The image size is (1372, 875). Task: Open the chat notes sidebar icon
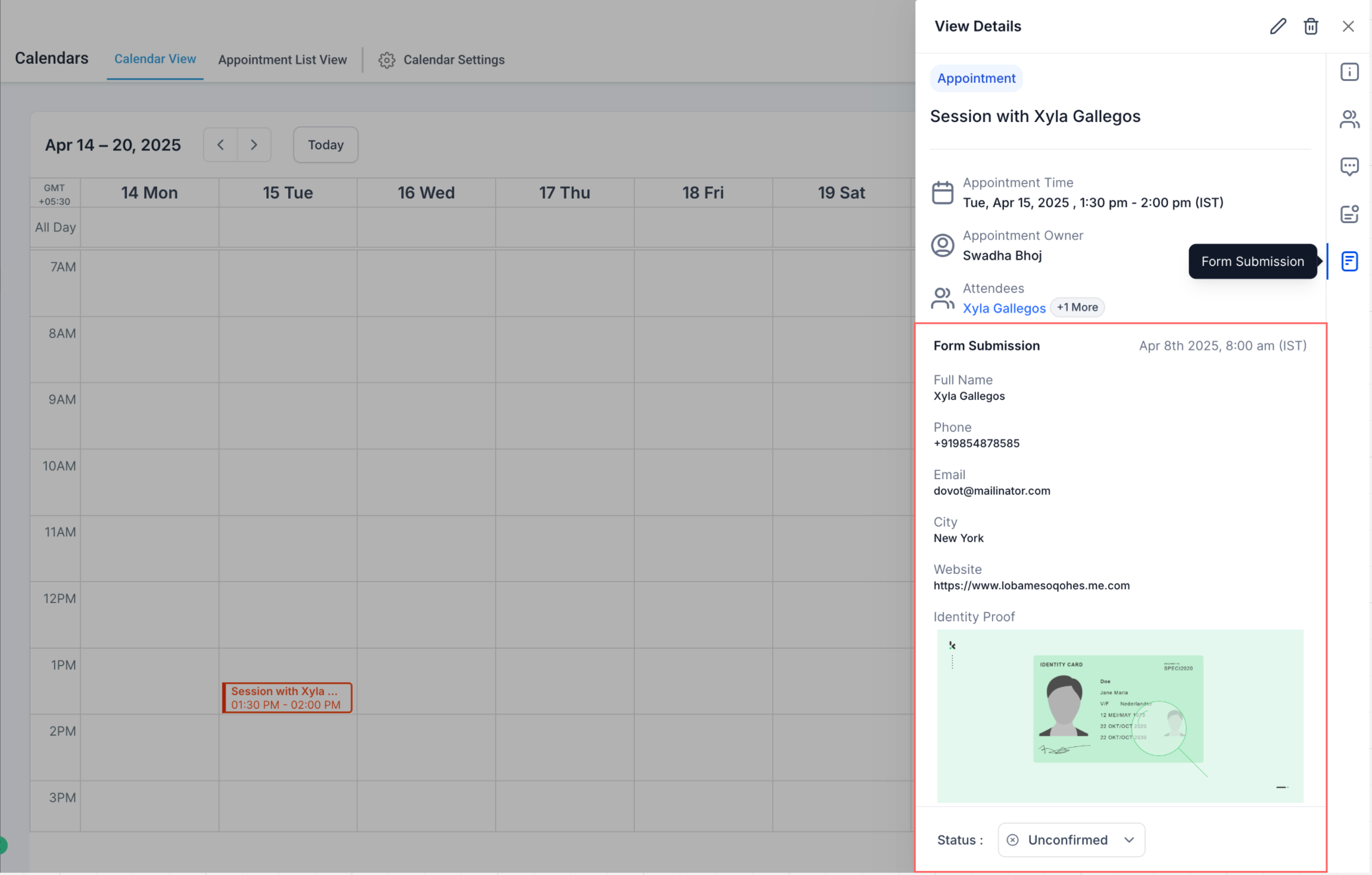1349,166
